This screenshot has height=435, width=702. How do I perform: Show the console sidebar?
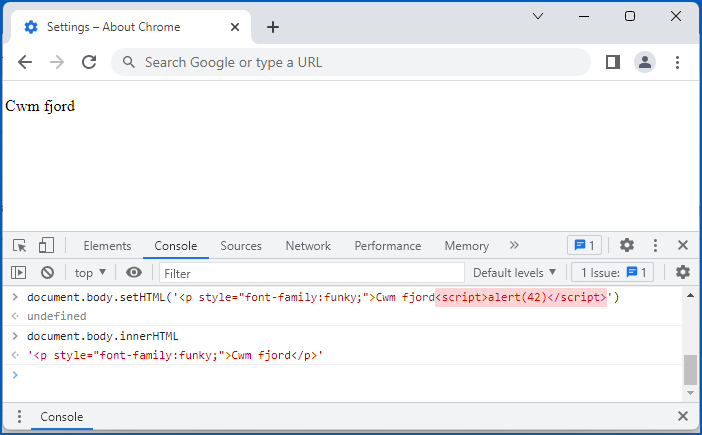click(x=19, y=273)
